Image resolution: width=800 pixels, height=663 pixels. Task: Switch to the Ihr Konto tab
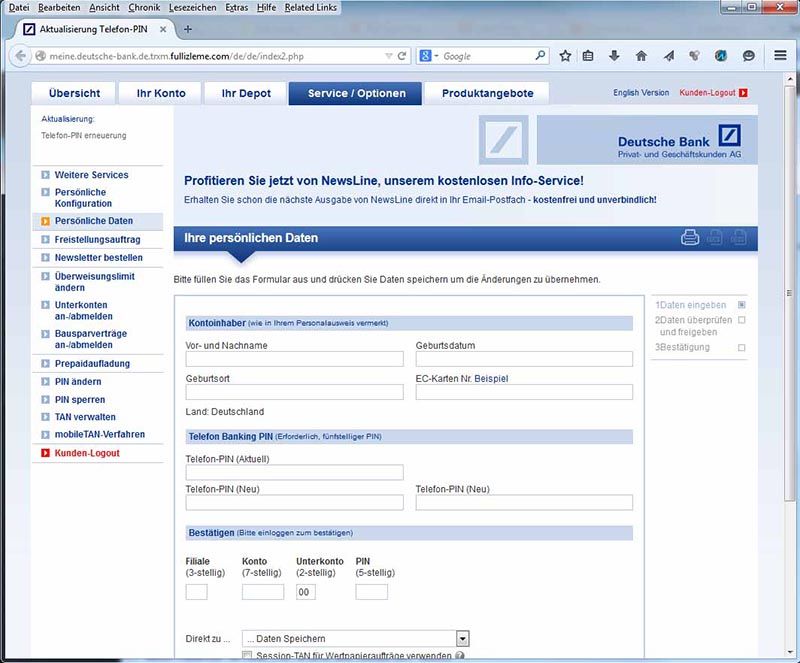click(161, 93)
